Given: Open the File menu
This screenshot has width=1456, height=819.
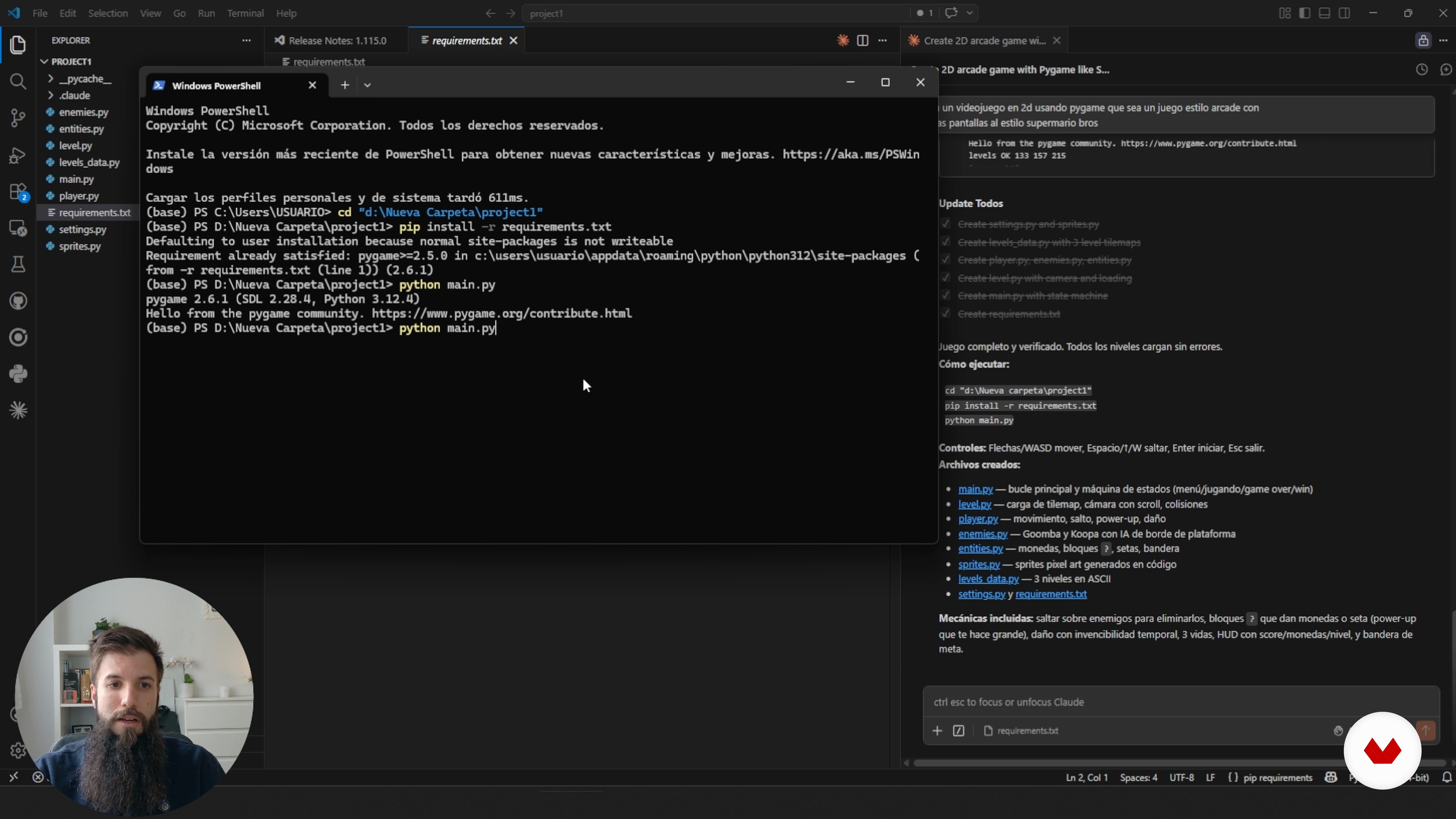Looking at the screenshot, I should click(x=39, y=13).
